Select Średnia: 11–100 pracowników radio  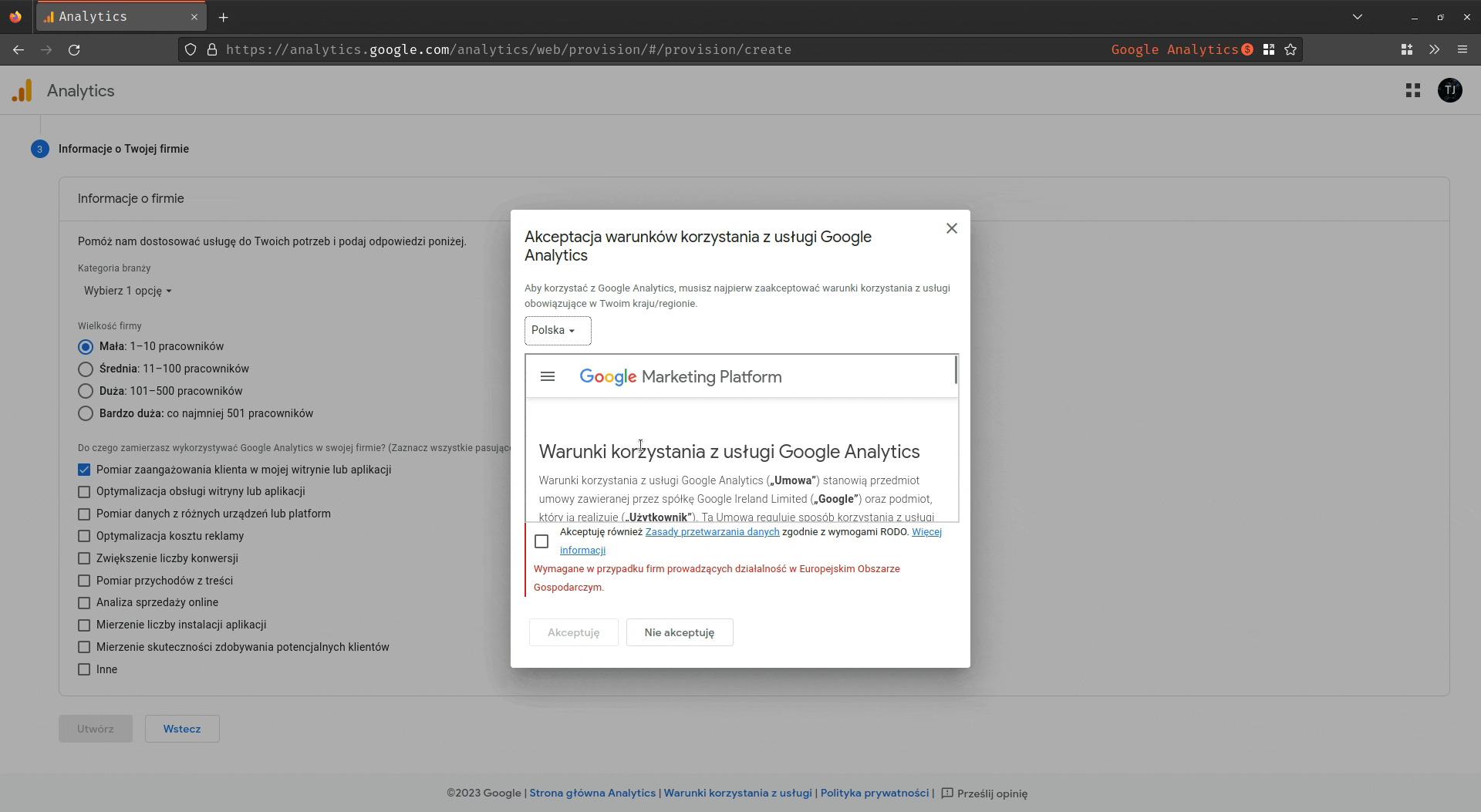[86, 369]
